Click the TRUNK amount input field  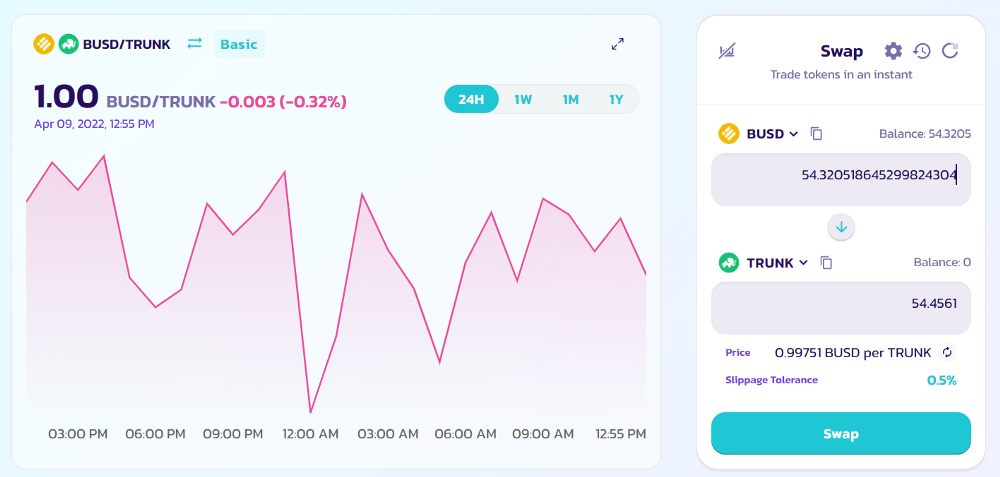pos(841,308)
